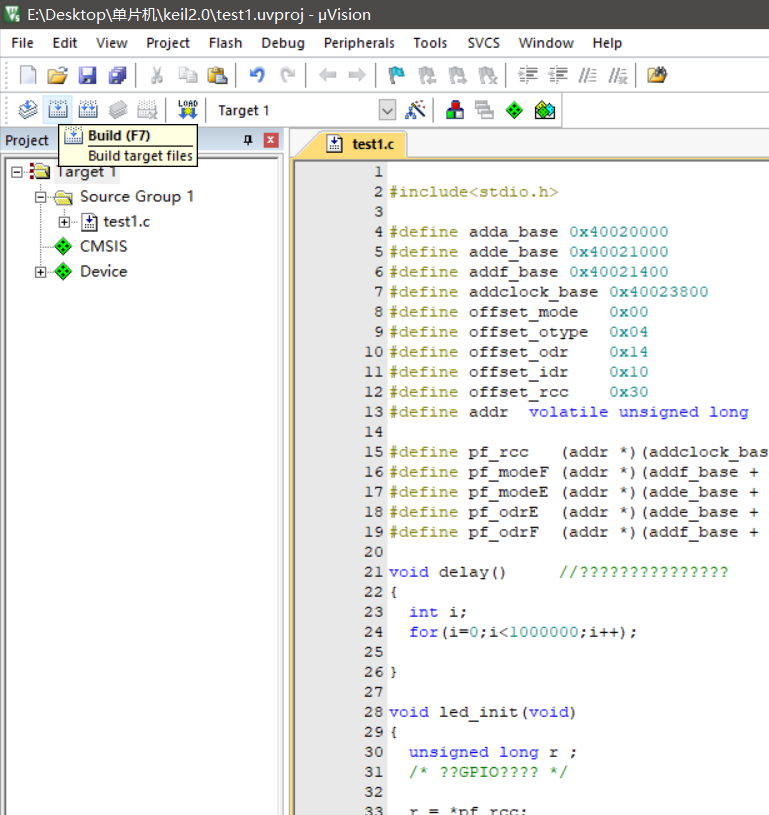This screenshot has width=769, height=815.
Task: Click the Download LOAD icon
Action: 187,110
